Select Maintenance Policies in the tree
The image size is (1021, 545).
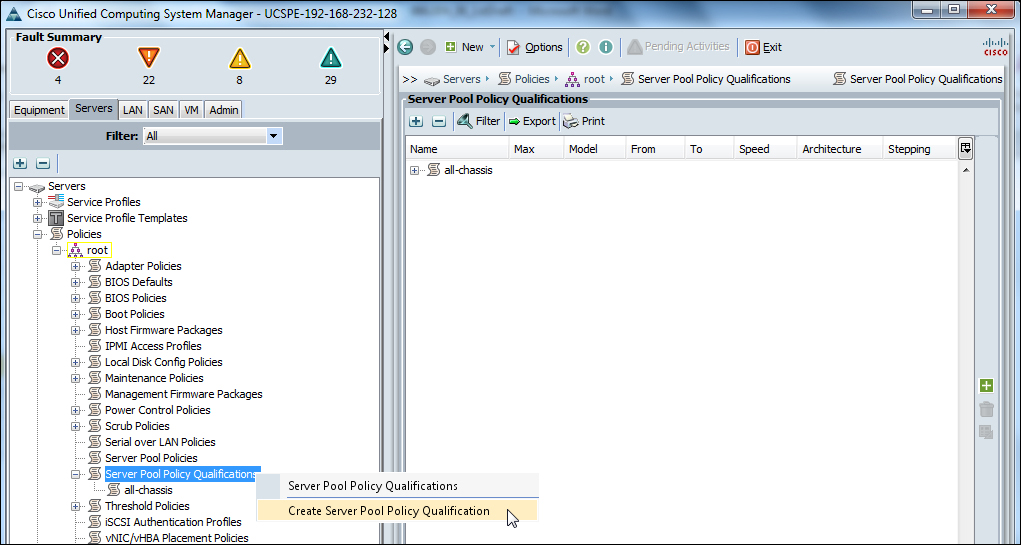click(154, 378)
